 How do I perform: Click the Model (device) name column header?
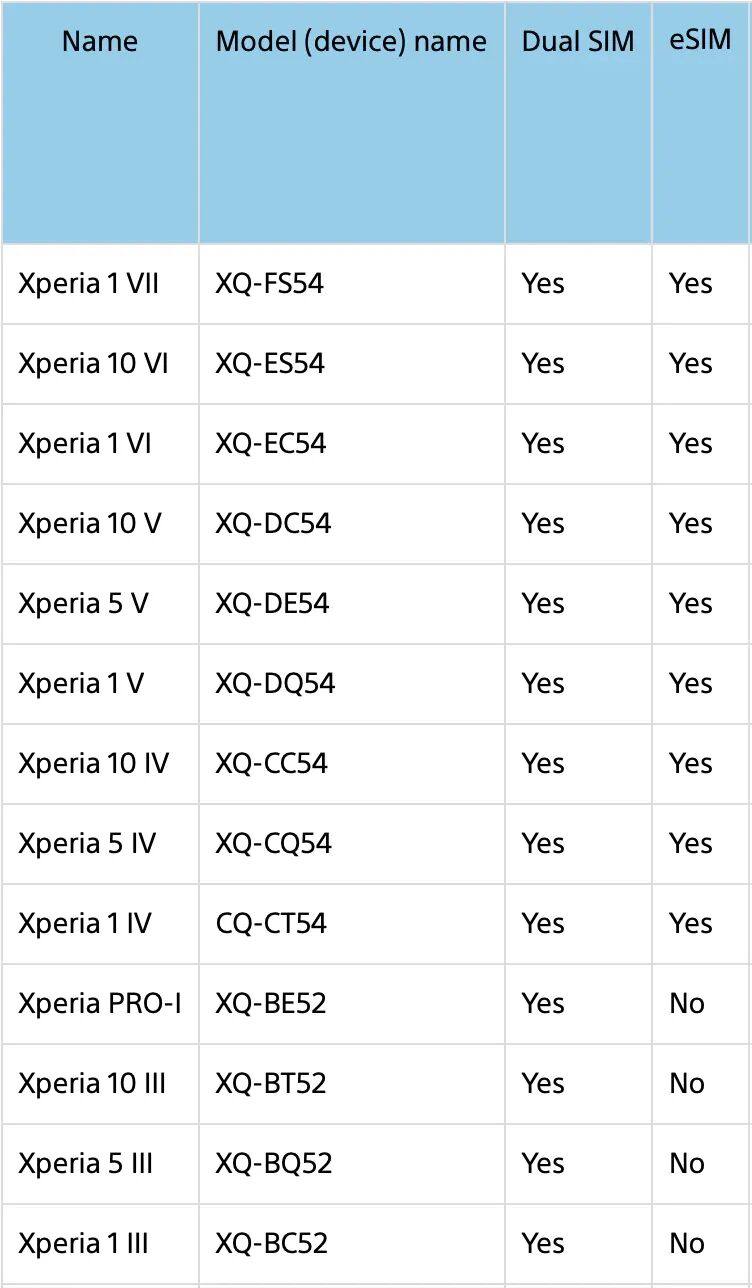pos(351,42)
